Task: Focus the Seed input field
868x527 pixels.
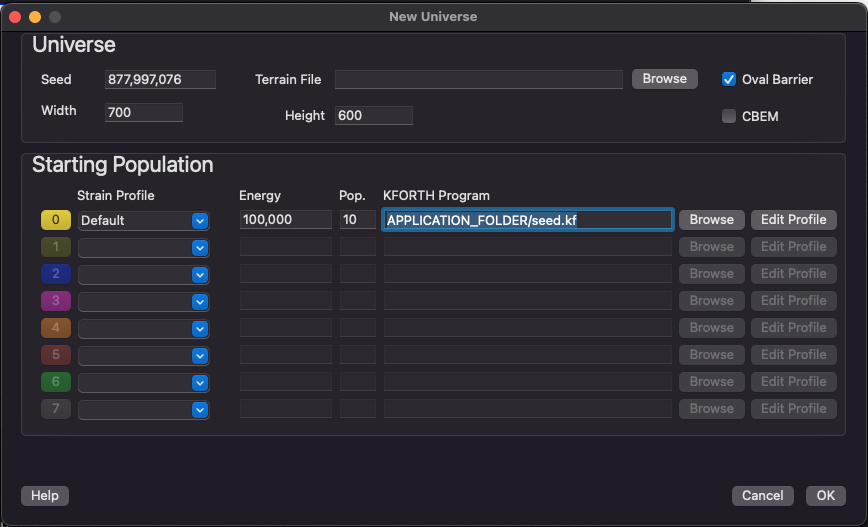Action: point(160,79)
